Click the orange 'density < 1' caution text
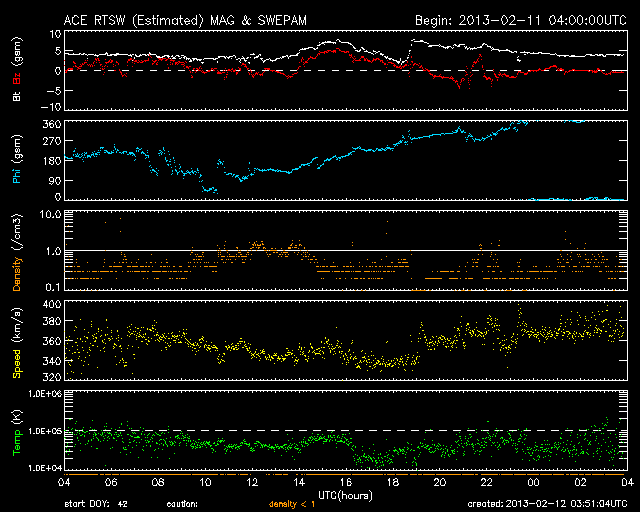Screen dimensions: 640x512 (292, 504)
